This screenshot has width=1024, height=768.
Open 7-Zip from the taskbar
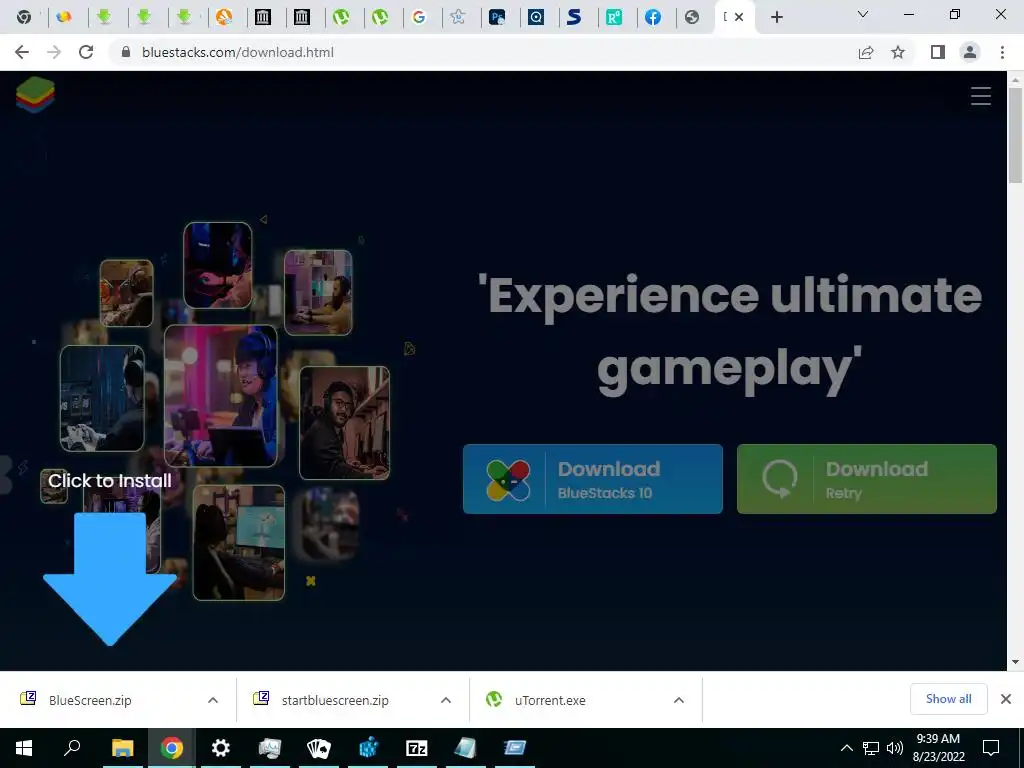point(417,748)
